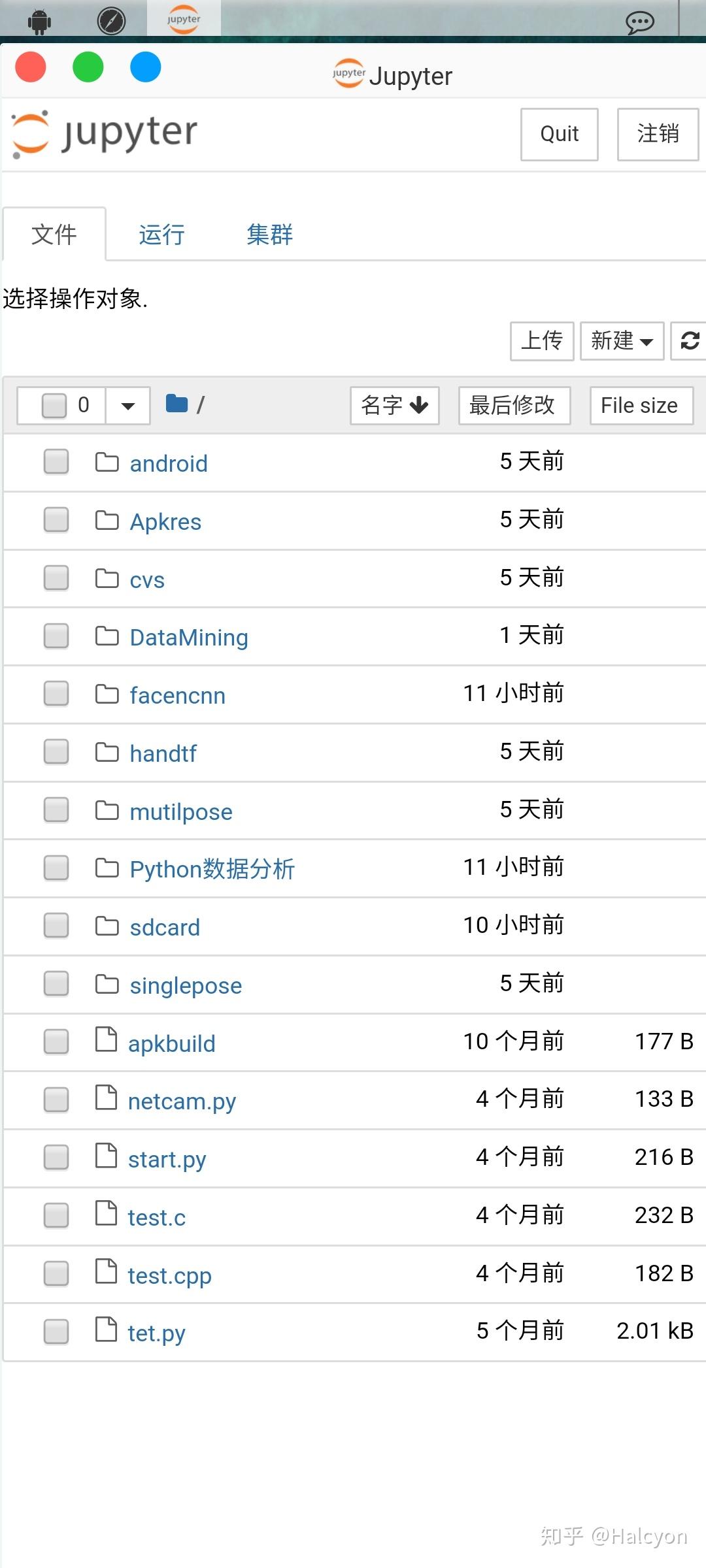Click the sort arrow next to 名字
Image resolution: width=706 pixels, height=1568 pixels.
point(418,405)
